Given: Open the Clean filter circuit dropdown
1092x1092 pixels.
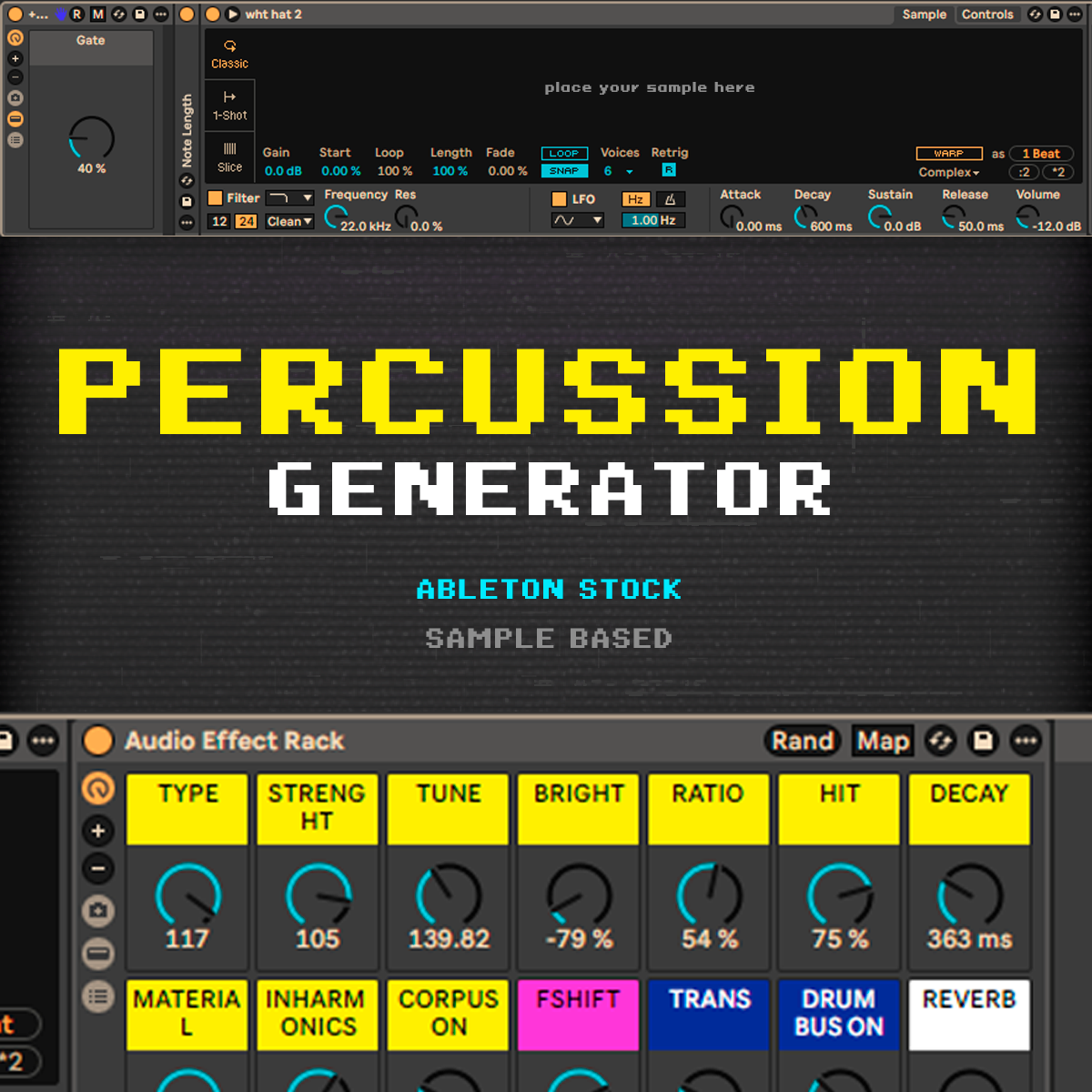Looking at the screenshot, I should [289, 221].
